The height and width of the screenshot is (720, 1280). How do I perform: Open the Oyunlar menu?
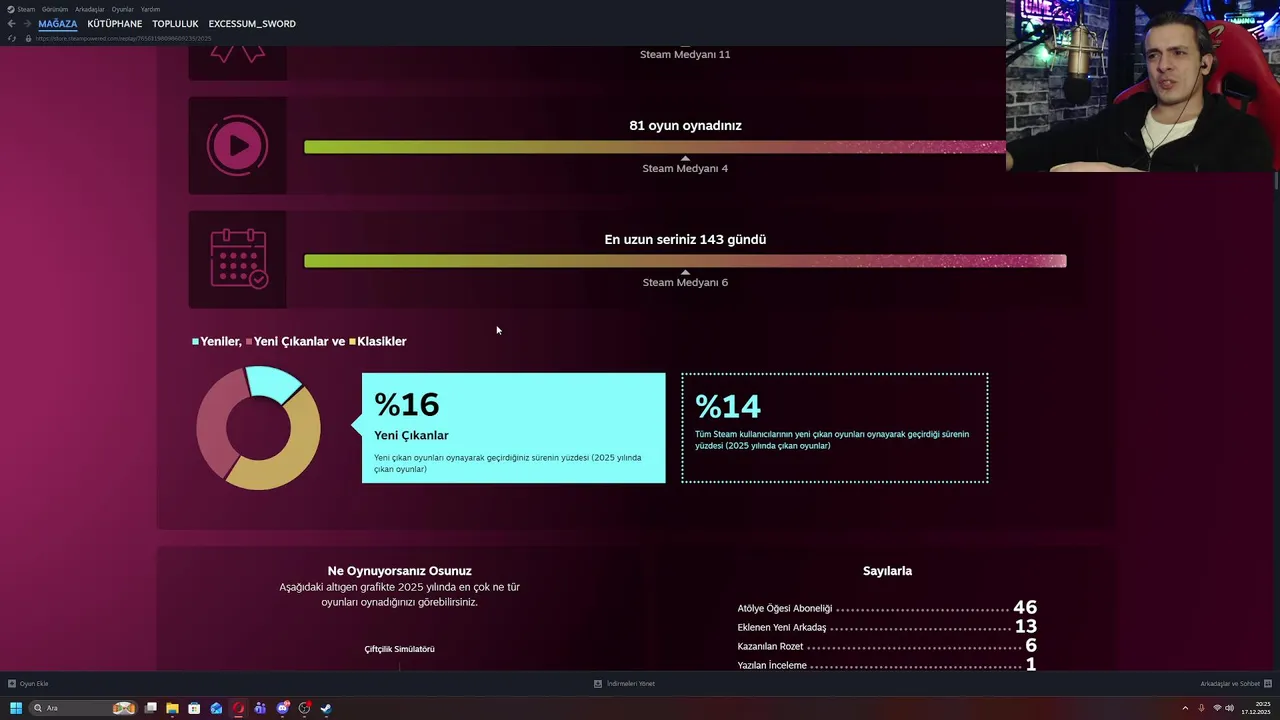122,9
